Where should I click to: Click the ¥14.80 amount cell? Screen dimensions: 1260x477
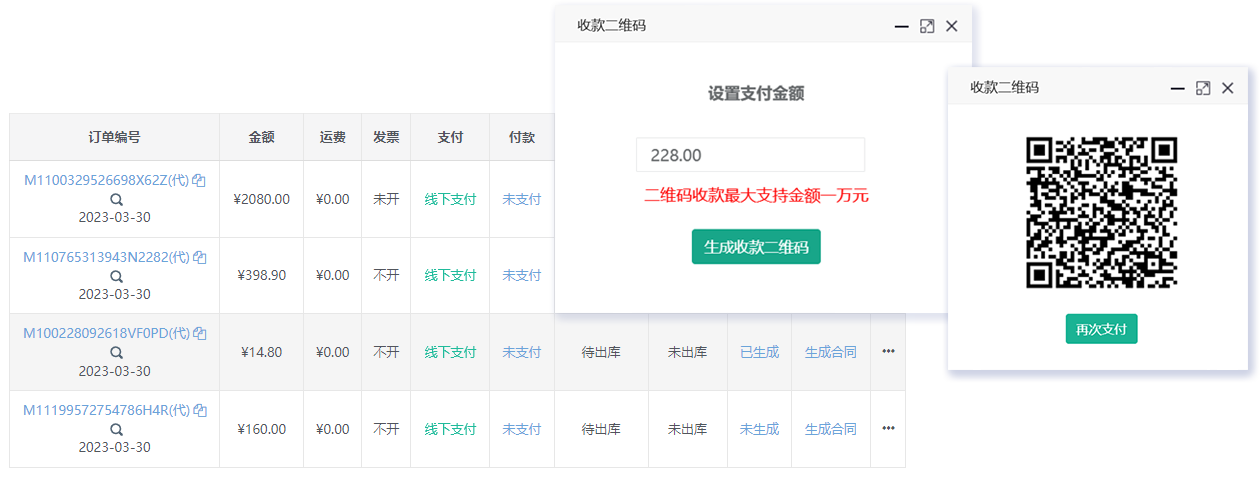pyautogui.click(x=261, y=352)
